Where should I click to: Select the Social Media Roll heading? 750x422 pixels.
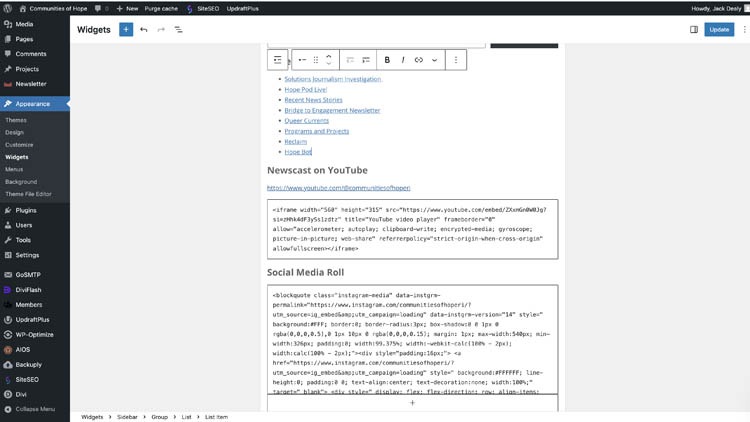coord(305,272)
